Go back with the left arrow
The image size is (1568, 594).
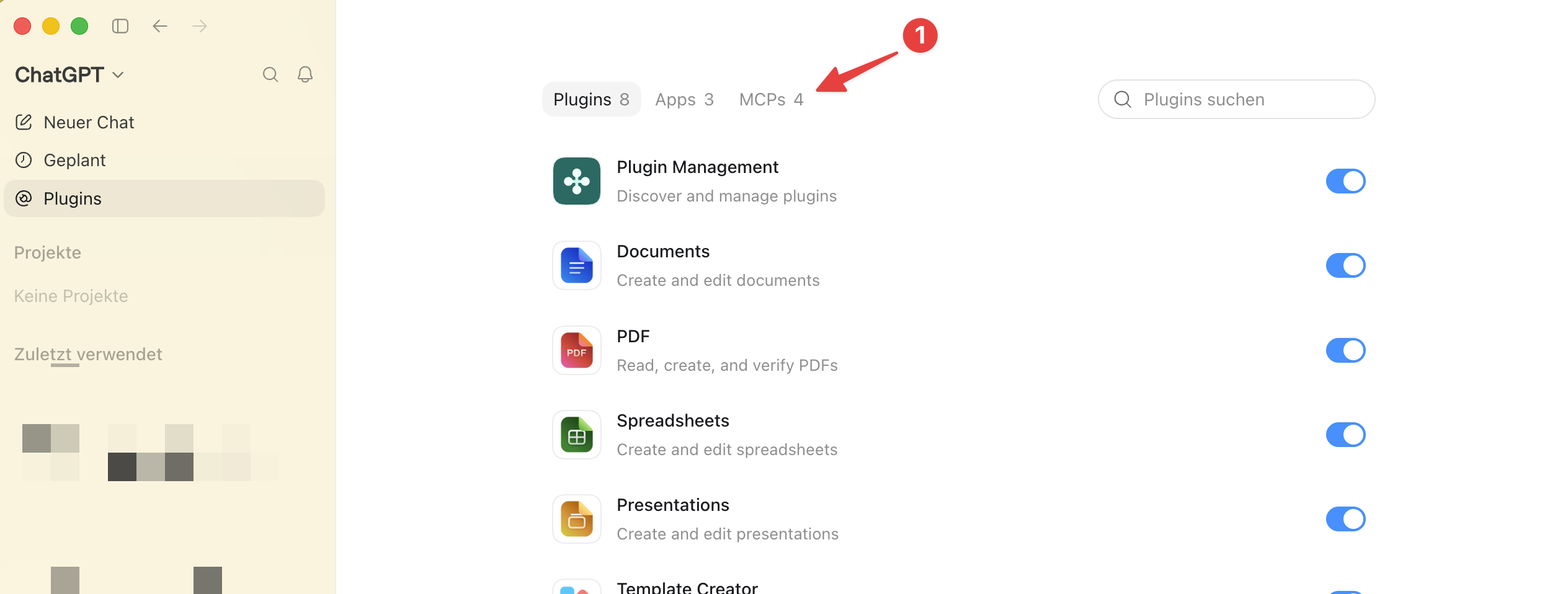(x=160, y=26)
